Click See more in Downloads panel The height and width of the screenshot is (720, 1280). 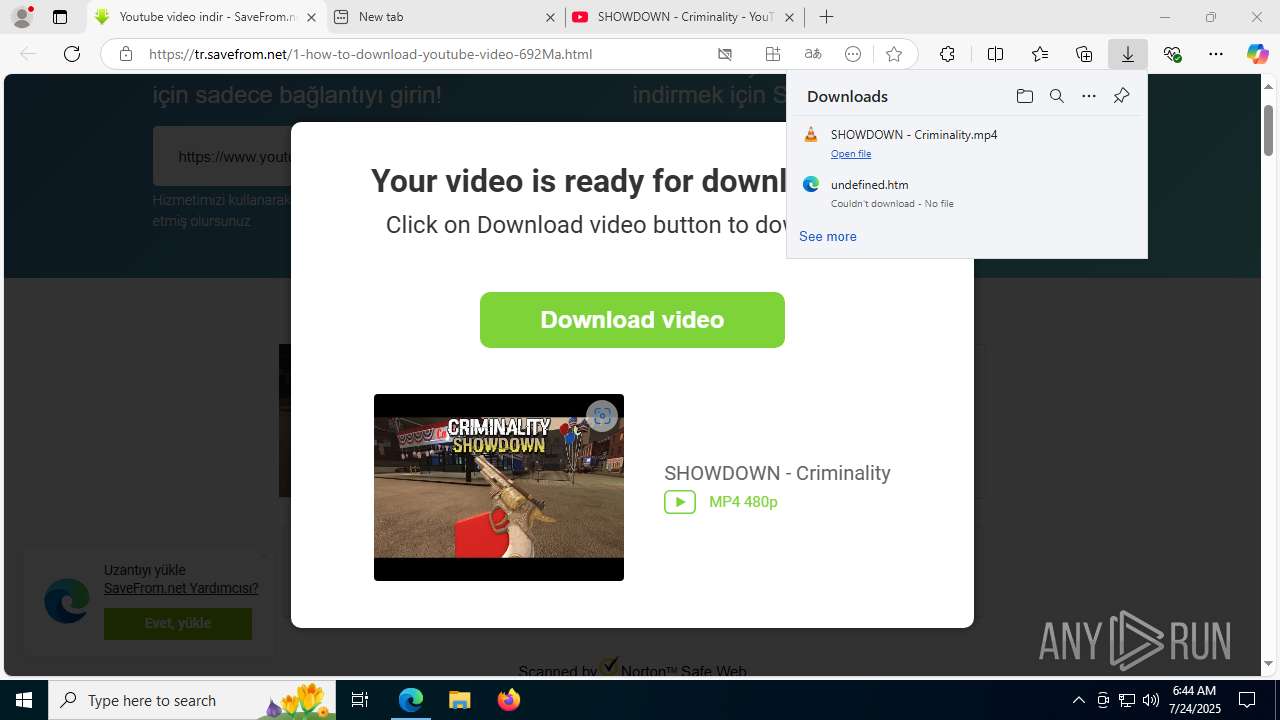tap(827, 236)
